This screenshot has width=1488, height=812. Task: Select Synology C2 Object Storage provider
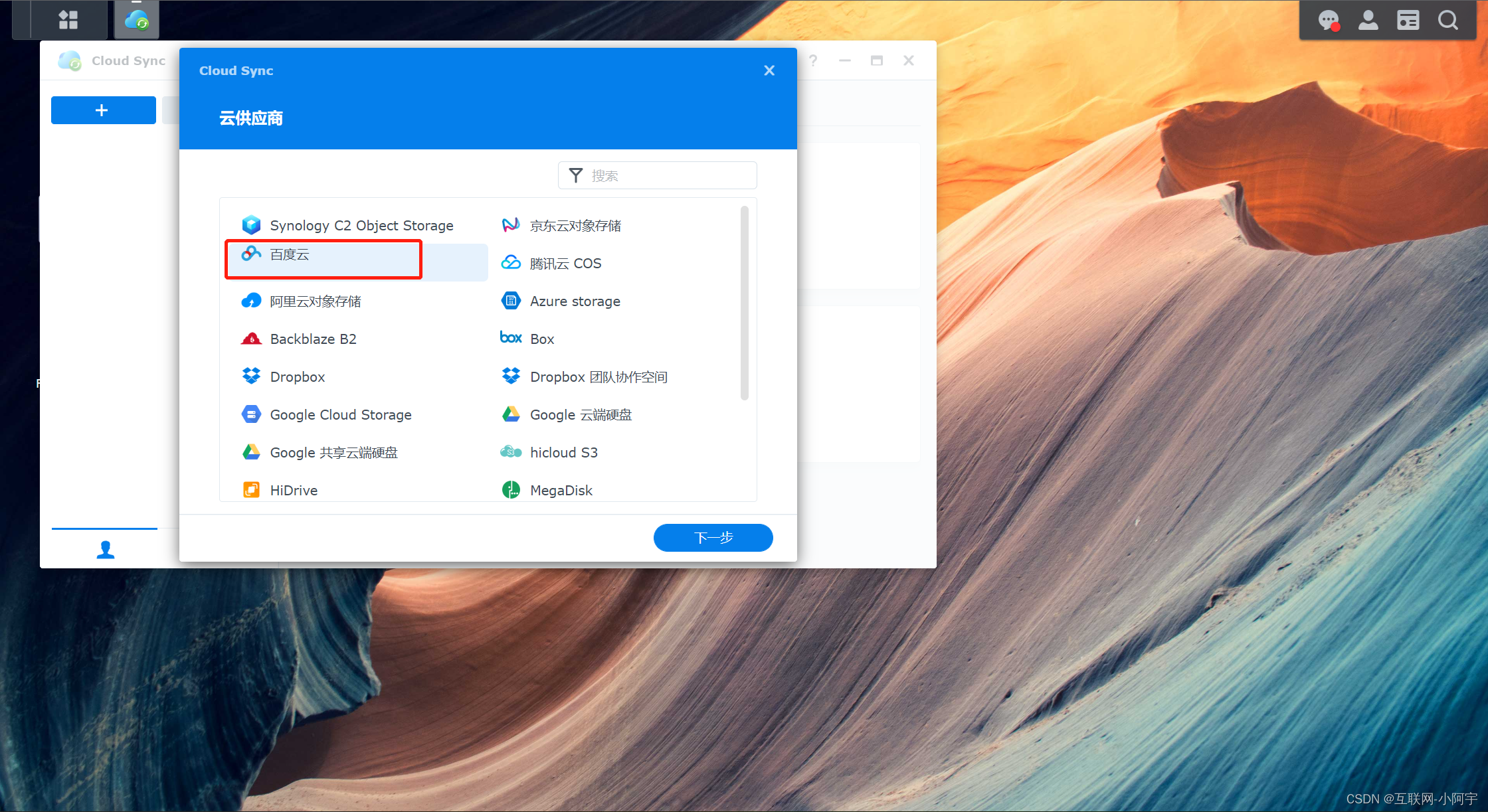(361, 226)
